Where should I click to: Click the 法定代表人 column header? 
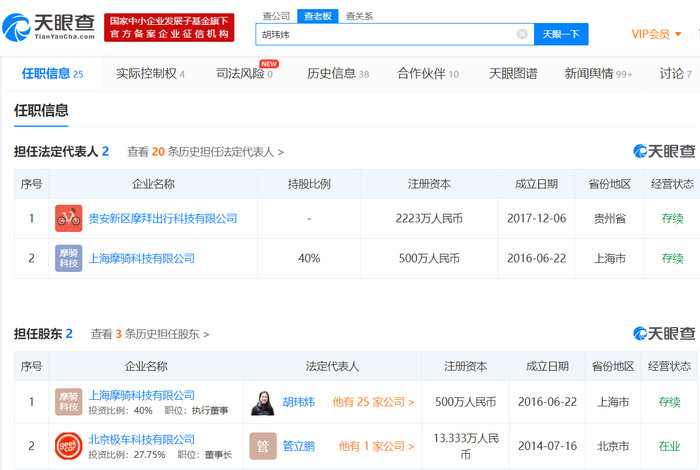[x=332, y=366]
